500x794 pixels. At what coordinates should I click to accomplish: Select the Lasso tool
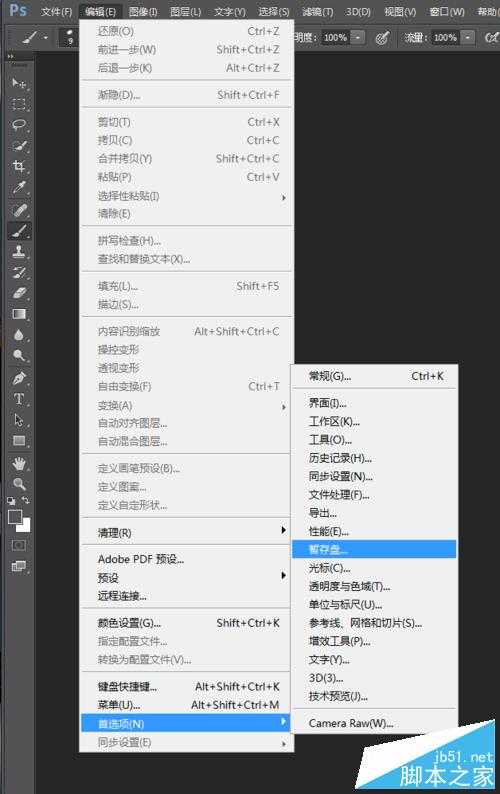click(19, 125)
